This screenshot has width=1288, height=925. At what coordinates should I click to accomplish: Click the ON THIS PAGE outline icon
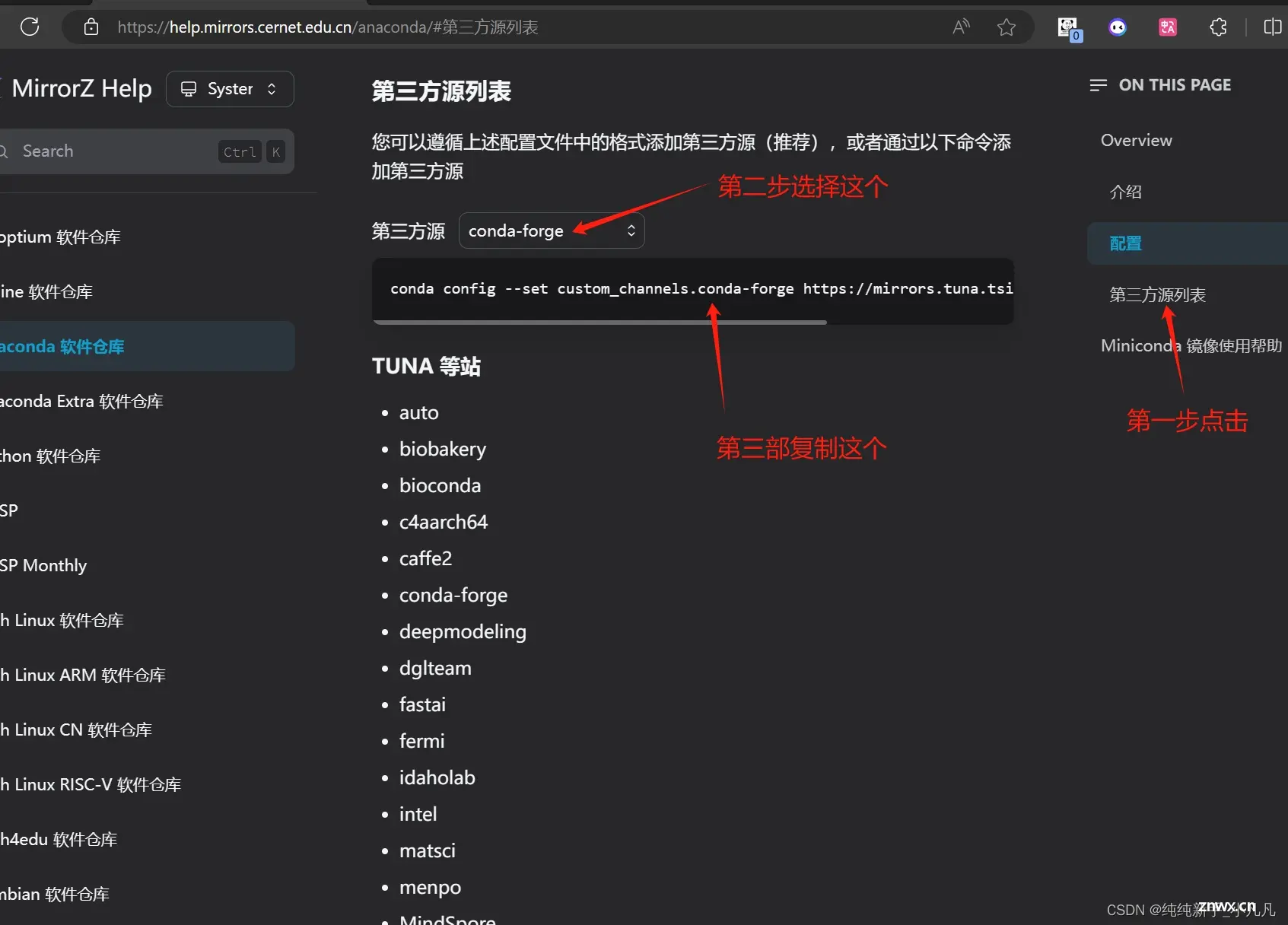coord(1098,85)
